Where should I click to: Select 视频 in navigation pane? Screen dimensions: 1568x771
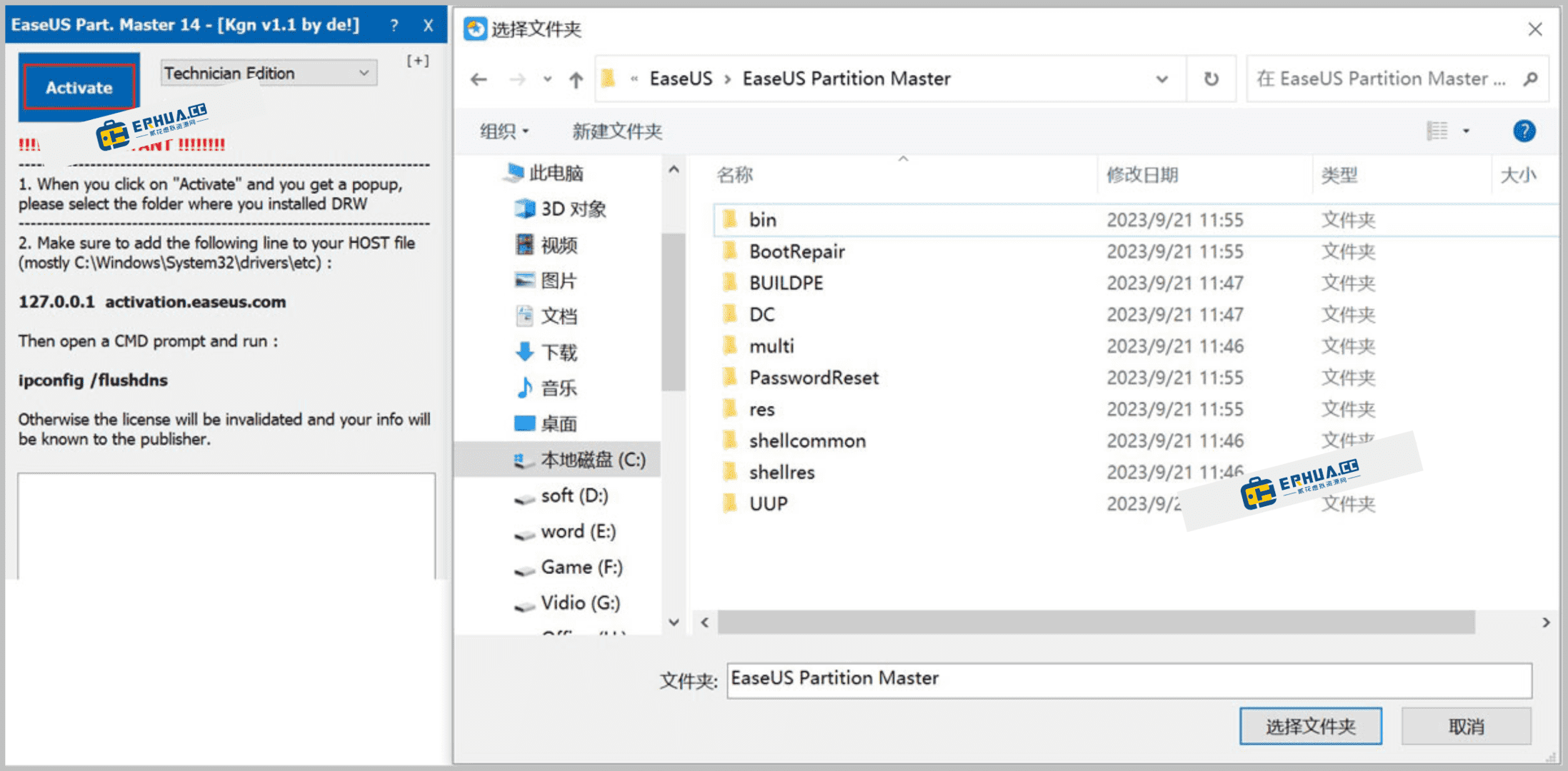[x=546, y=245]
